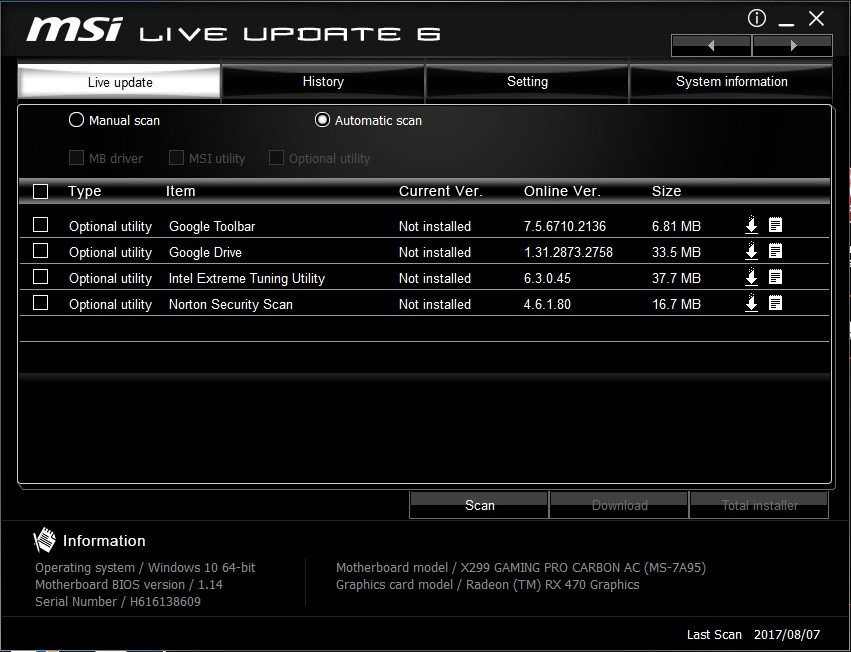Select the Intel Extreme Tuning Utility name

pos(246,278)
